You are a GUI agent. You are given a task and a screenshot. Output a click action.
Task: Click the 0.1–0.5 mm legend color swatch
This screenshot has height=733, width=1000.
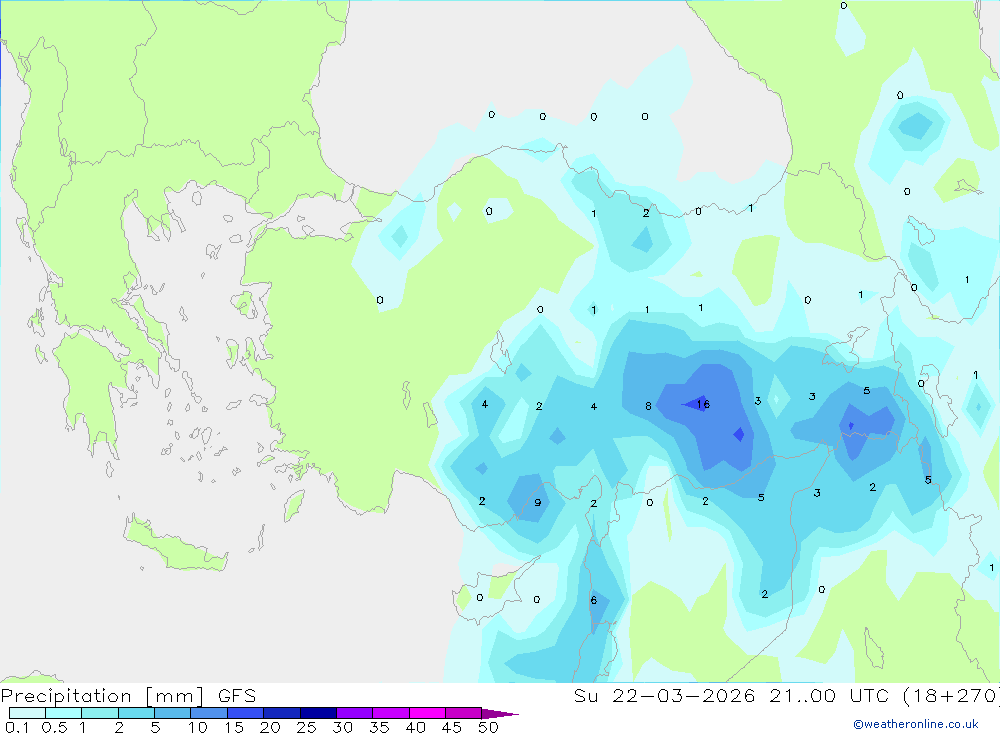tap(27, 713)
